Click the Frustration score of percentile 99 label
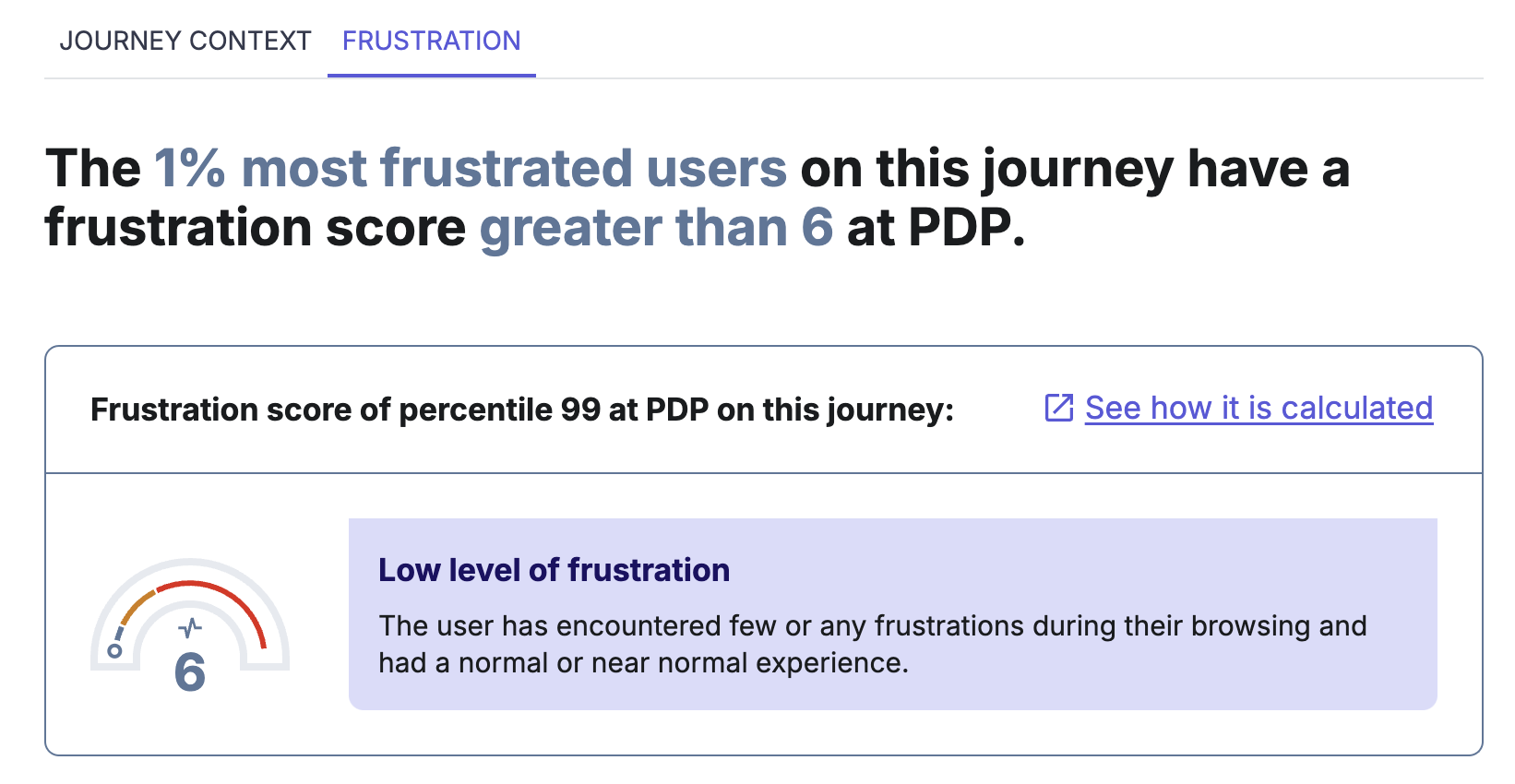Viewport: 1515px width, 784px height. coord(522,410)
